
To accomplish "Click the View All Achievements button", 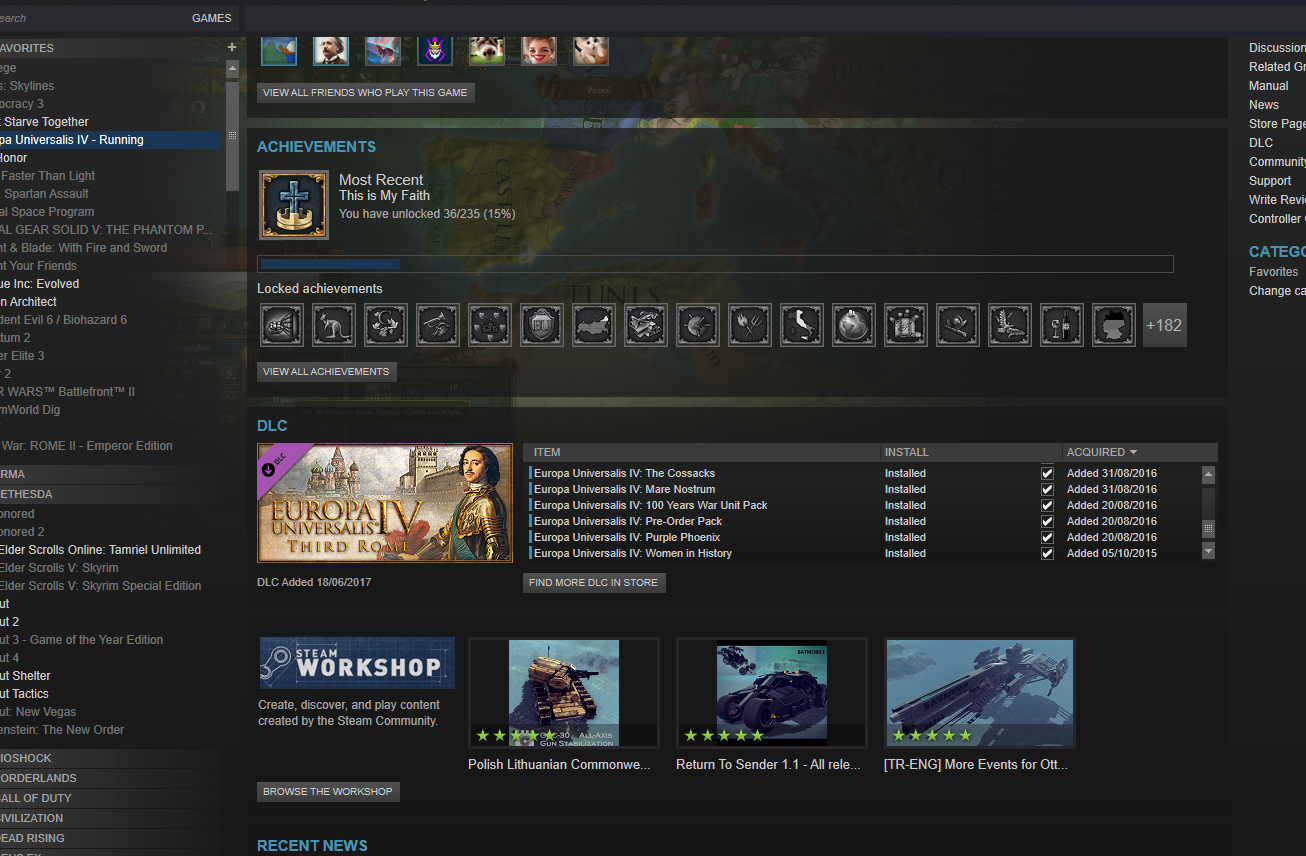I will pos(326,372).
